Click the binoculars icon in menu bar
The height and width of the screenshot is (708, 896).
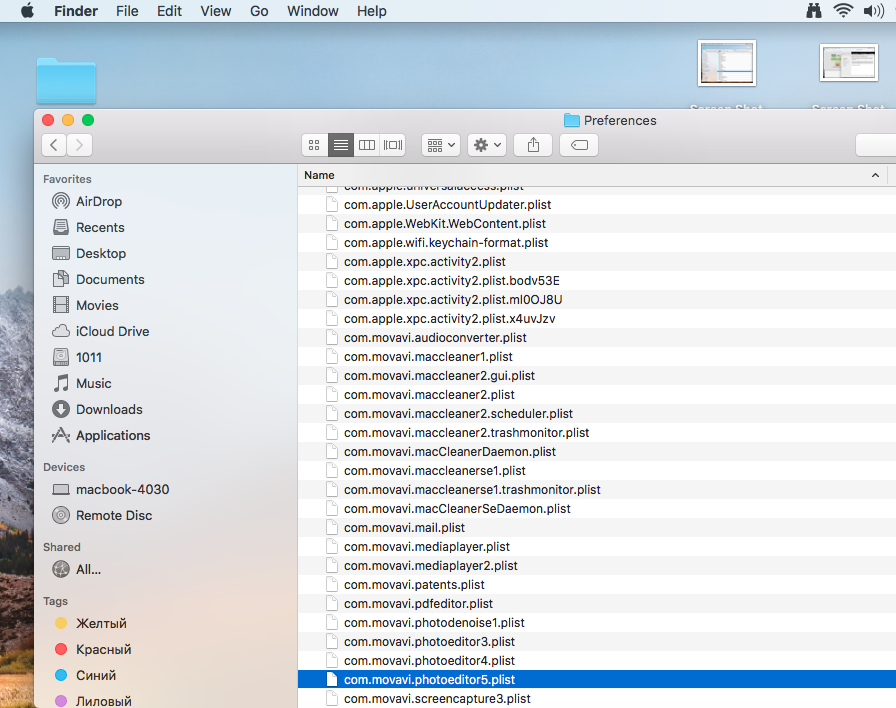(x=814, y=11)
